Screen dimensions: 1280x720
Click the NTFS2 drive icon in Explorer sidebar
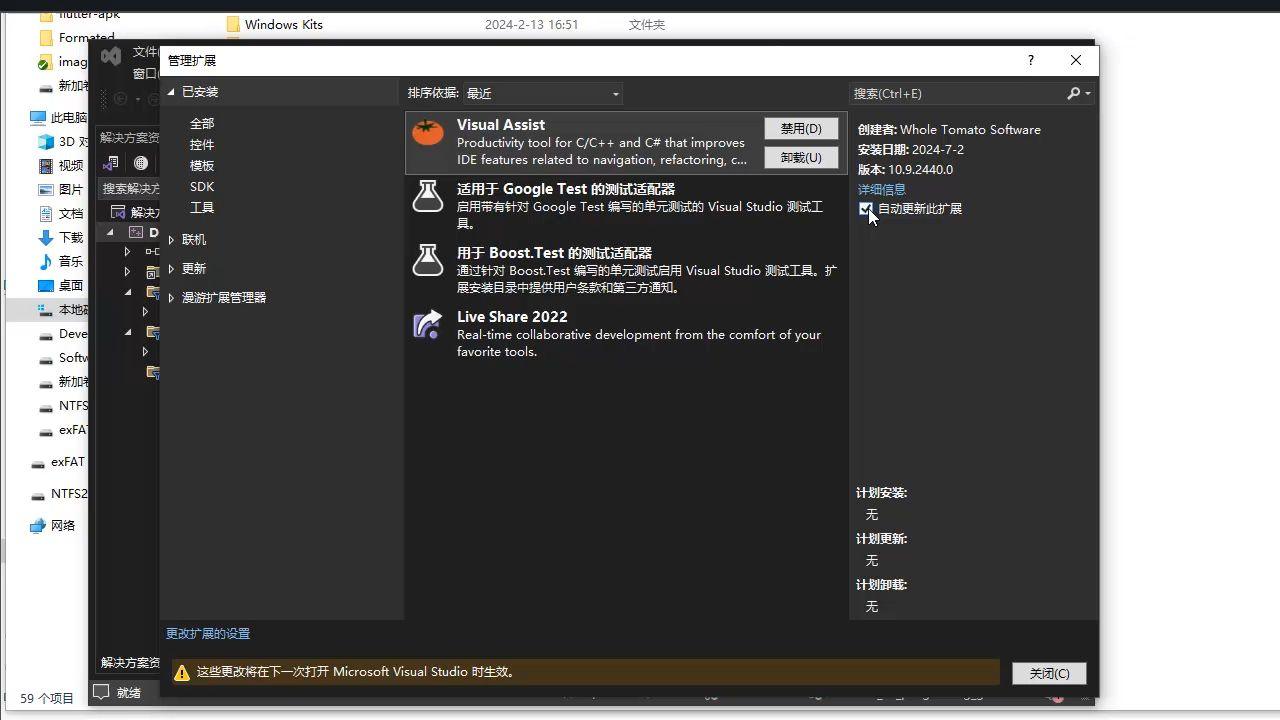[x=38, y=494]
